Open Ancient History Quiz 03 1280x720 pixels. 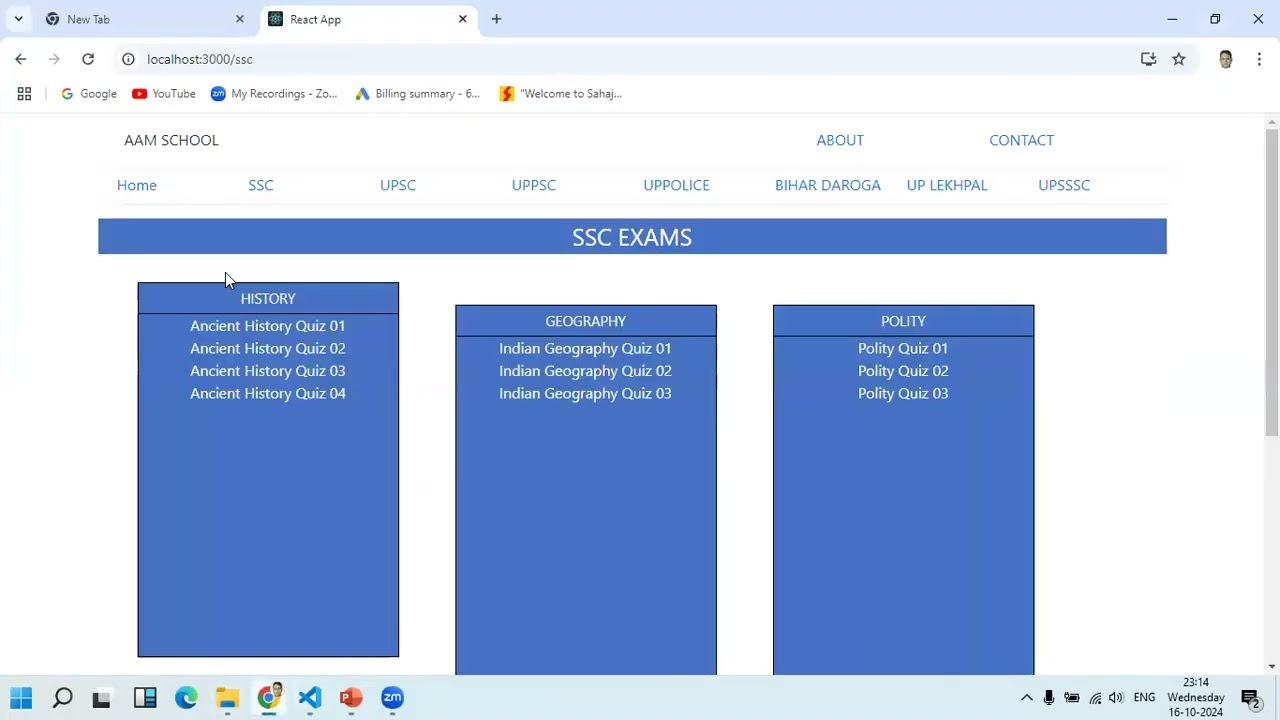click(268, 371)
